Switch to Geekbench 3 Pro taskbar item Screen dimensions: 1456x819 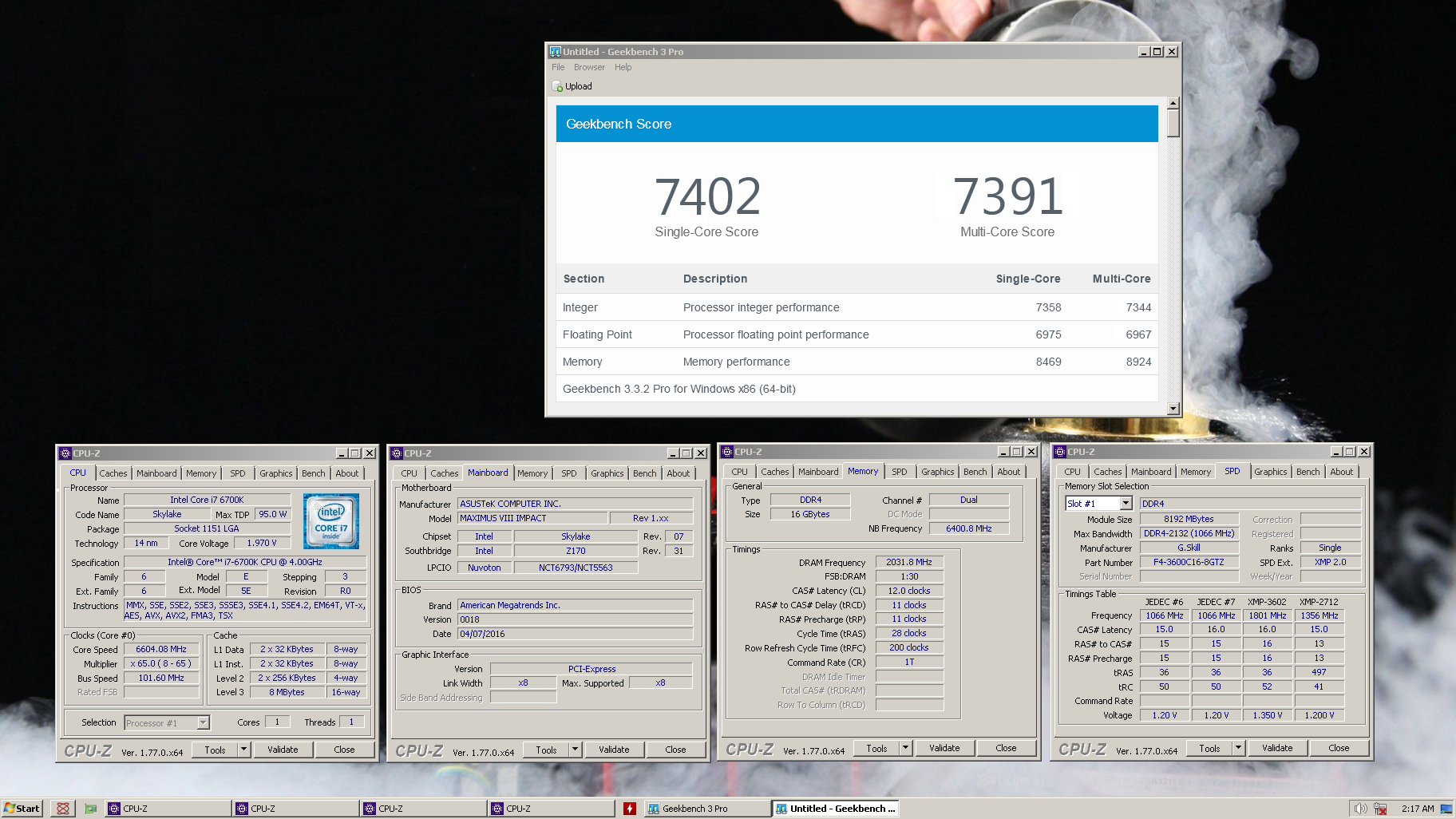pyautogui.click(x=706, y=809)
